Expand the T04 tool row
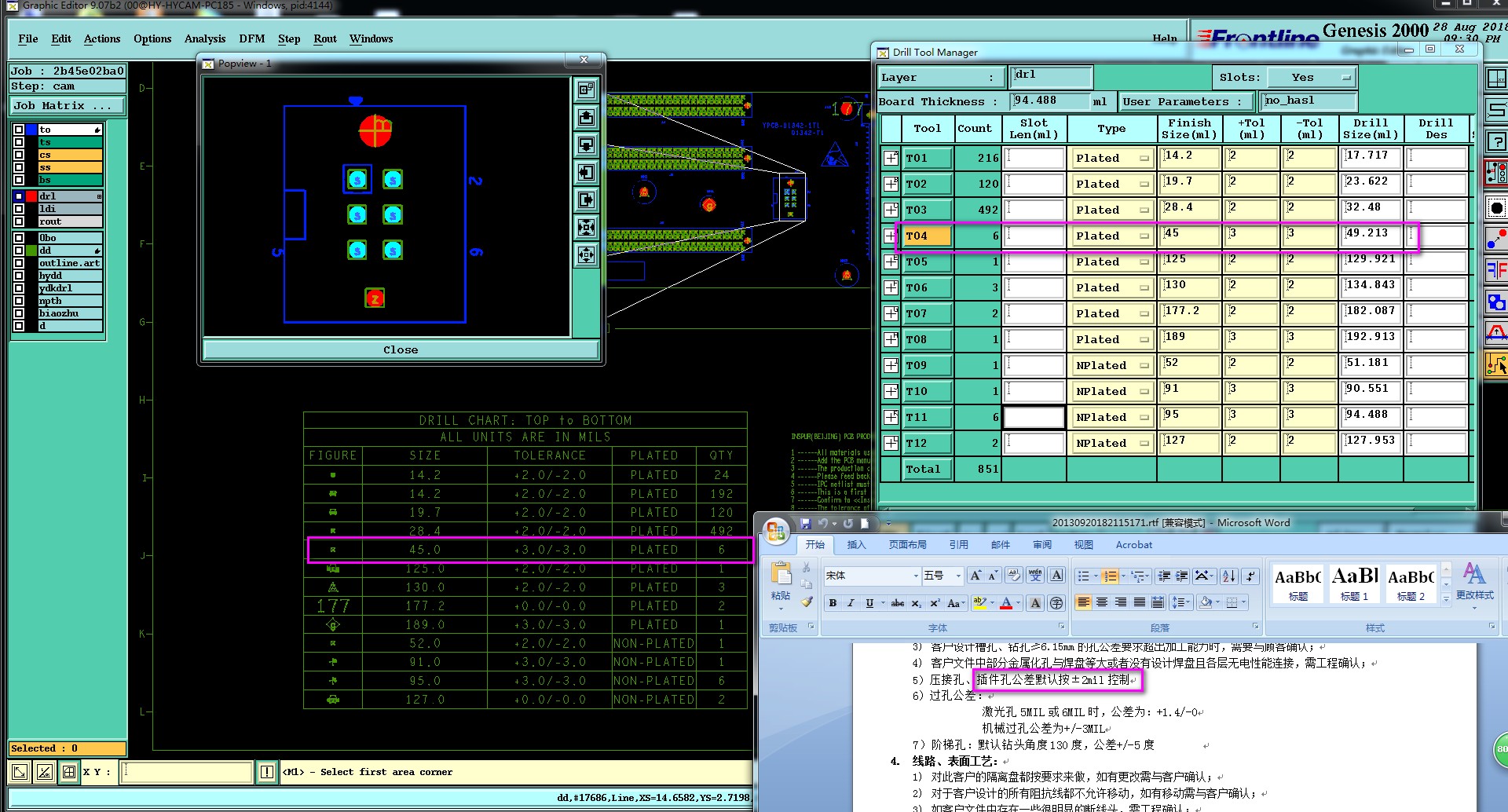Image resolution: width=1508 pixels, height=812 pixels. (891, 236)
